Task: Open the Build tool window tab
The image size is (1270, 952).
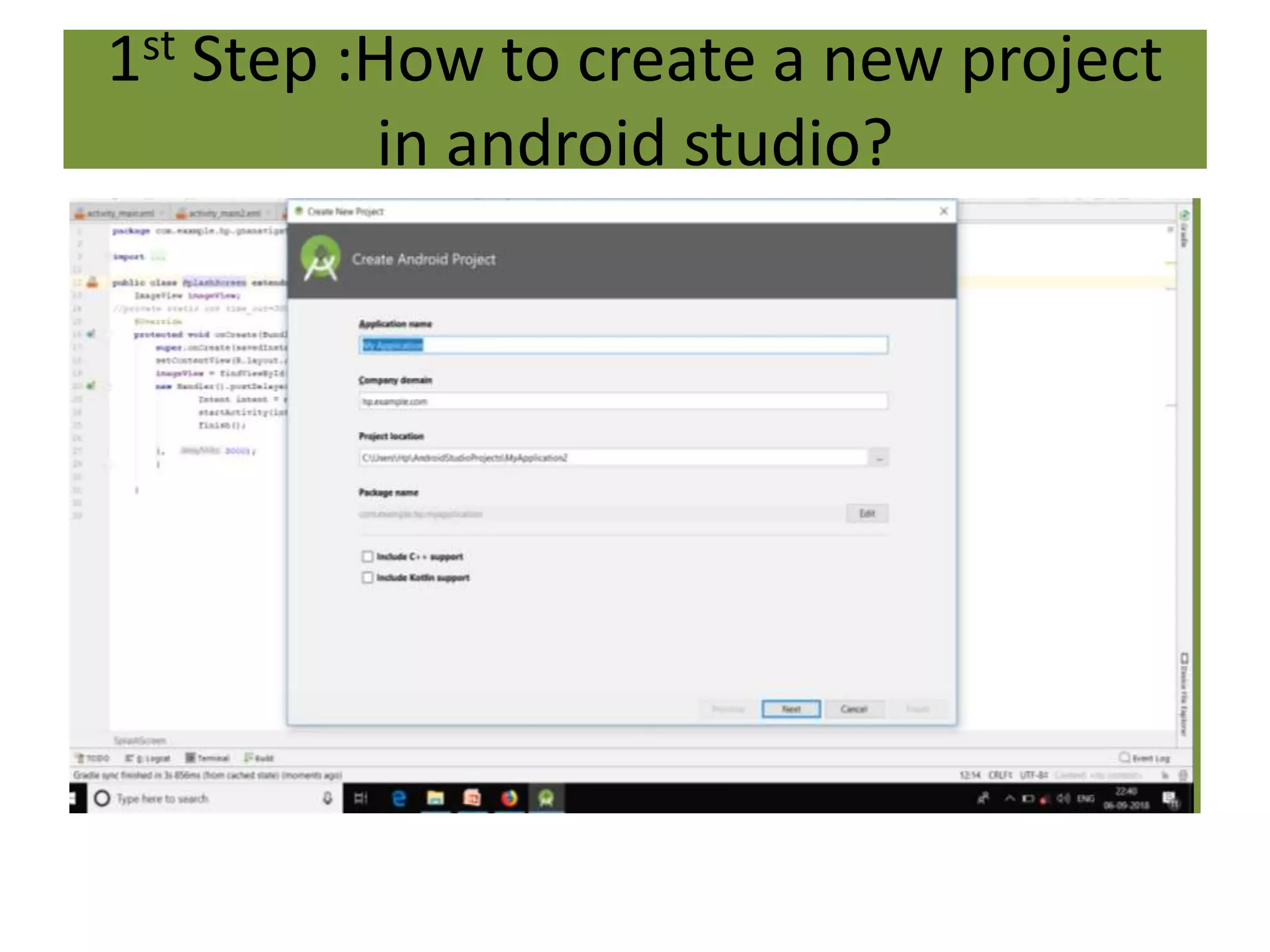Action: pos(259,758)
